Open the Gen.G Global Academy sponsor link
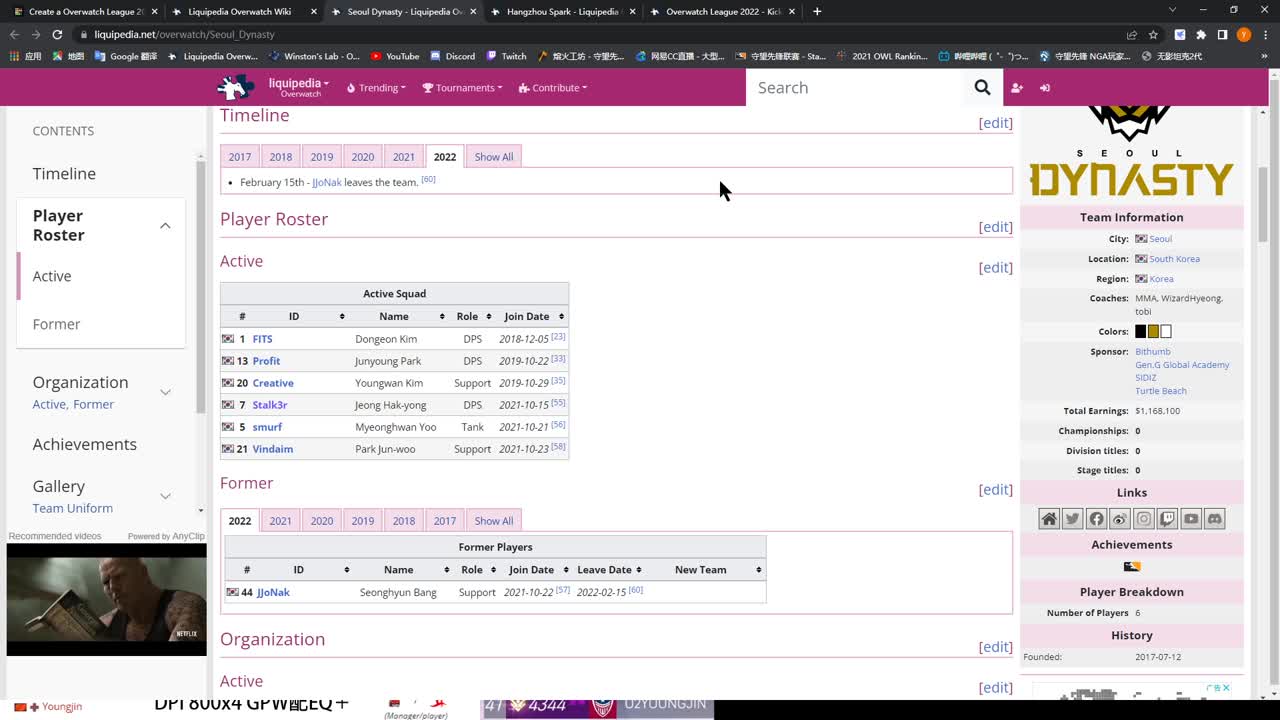1280x720 pixels. pos(1182,365)
